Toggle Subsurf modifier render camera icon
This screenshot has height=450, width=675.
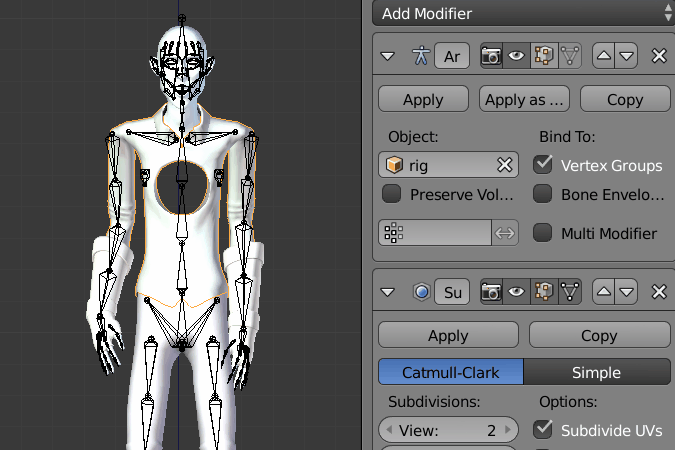(491, 292)
